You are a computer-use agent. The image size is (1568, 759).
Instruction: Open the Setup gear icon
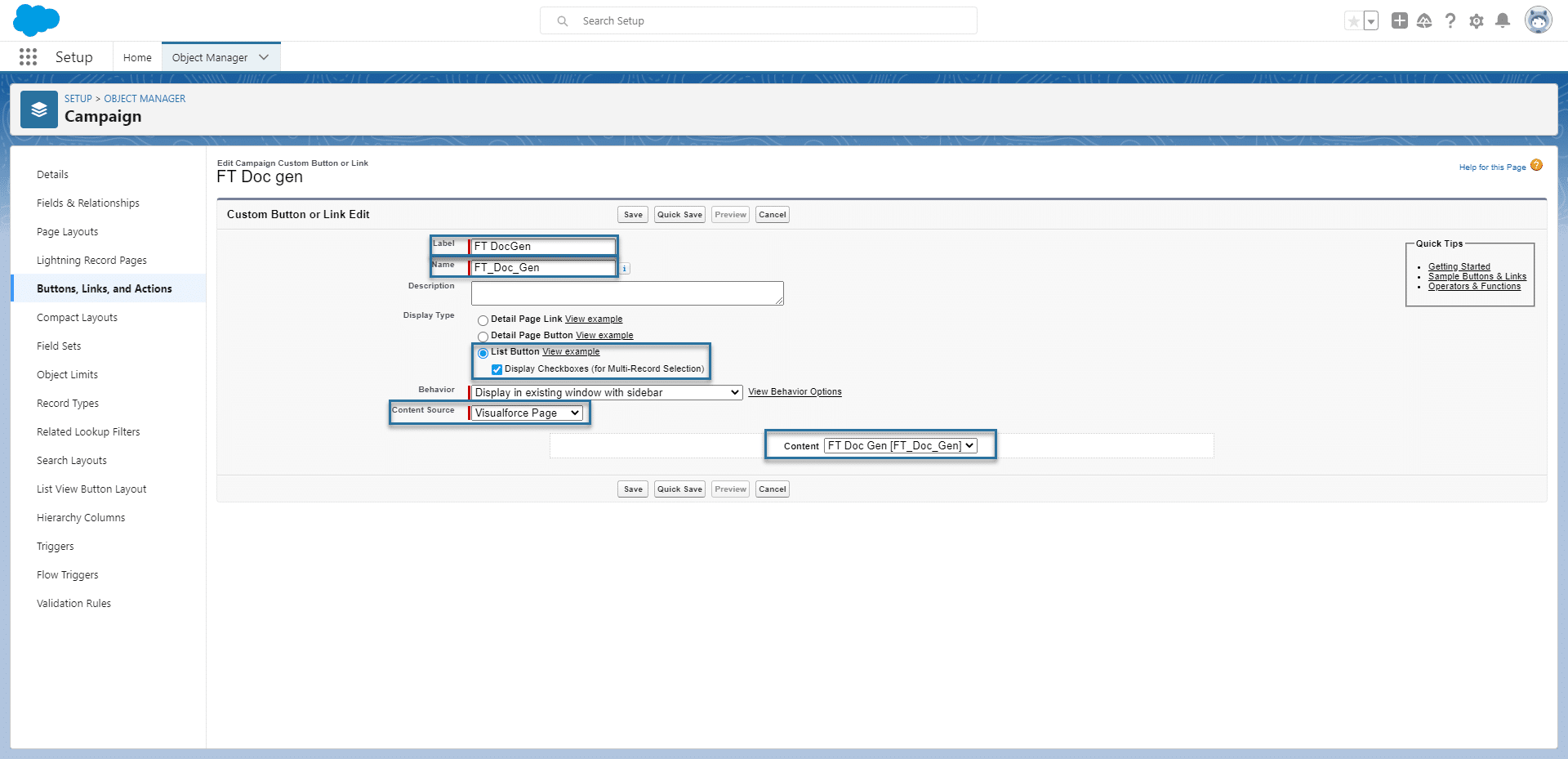[1476, 21]
